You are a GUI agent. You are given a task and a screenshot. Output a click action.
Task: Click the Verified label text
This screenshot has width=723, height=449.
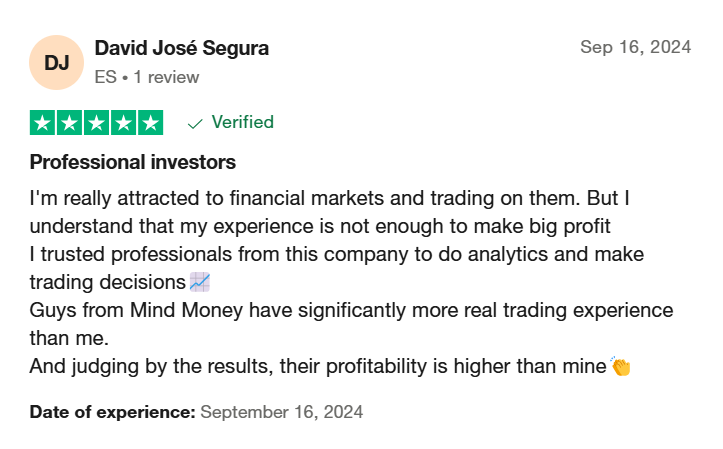(x=243, y=122)
